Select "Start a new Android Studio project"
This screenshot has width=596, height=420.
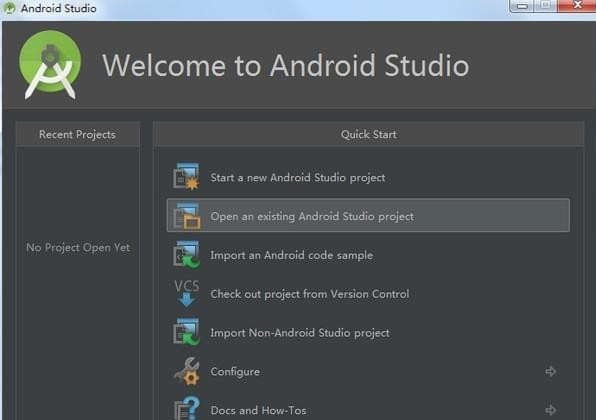(298, 178)
